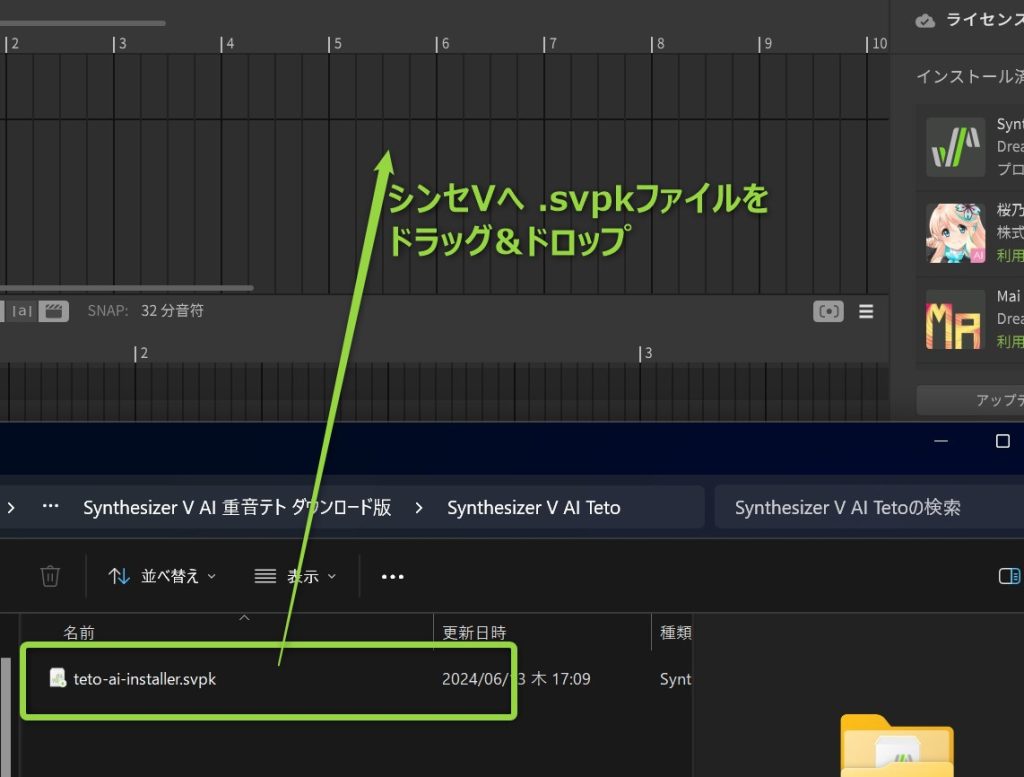Navigate to Synthesizer V AI 重音テト ダウンロード版 breadcrumb

237,508
